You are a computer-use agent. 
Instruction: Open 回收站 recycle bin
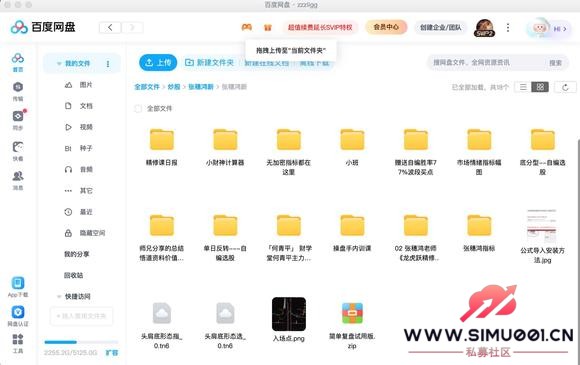[x=73, y=276]
